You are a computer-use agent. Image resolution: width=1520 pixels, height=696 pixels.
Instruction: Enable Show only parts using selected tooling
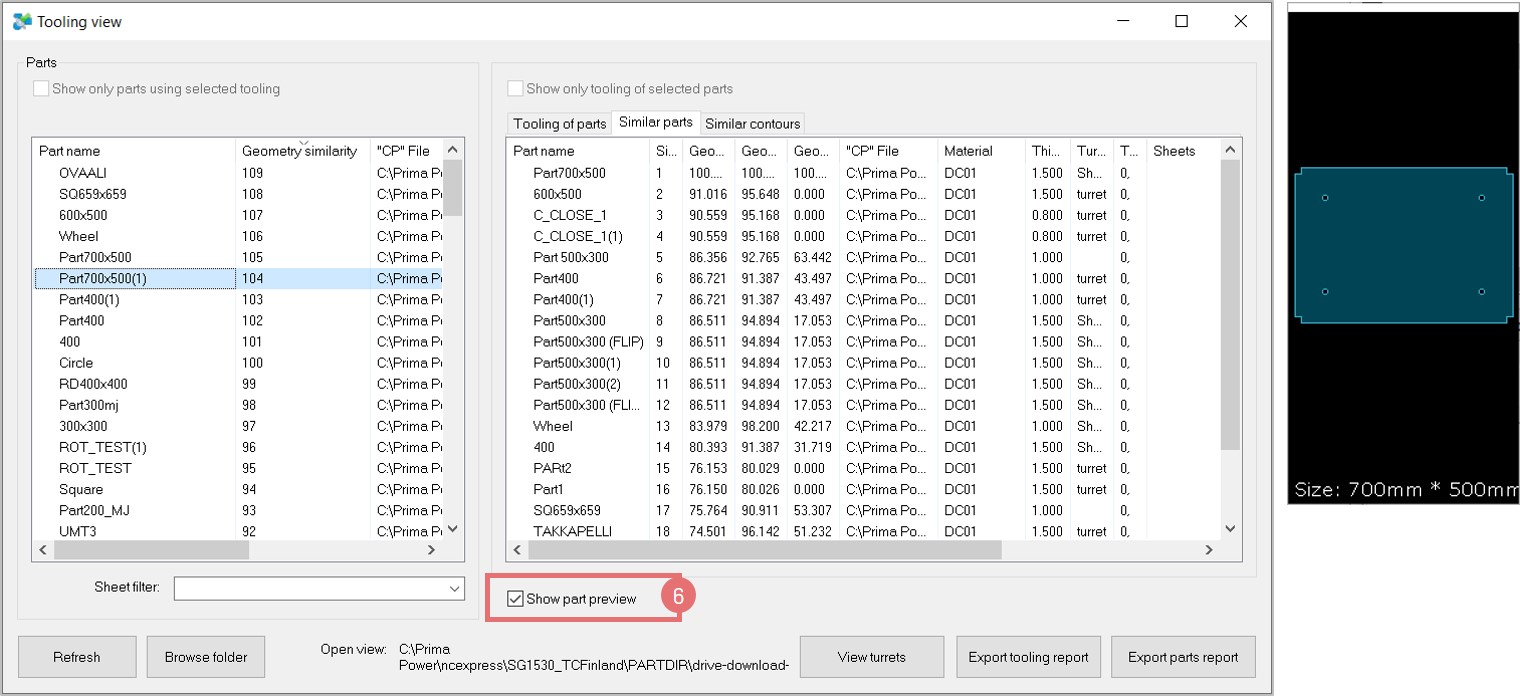(41, 89)
